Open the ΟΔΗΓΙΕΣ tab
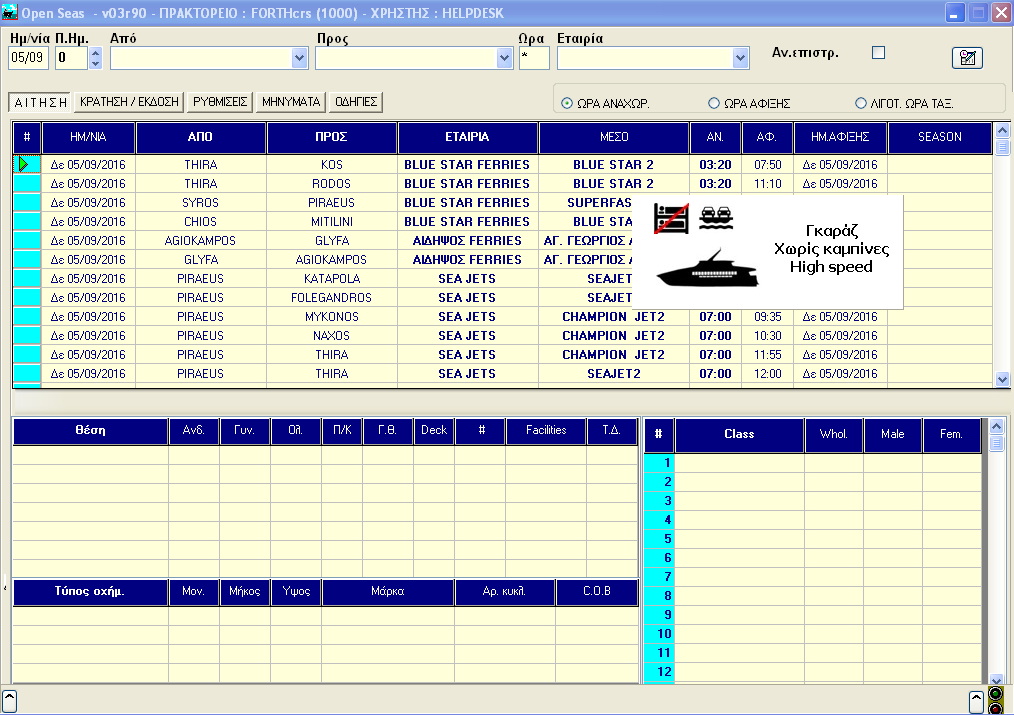This screenshot has height=715, width=1014. pyautogui.click(x=356, y=102)
